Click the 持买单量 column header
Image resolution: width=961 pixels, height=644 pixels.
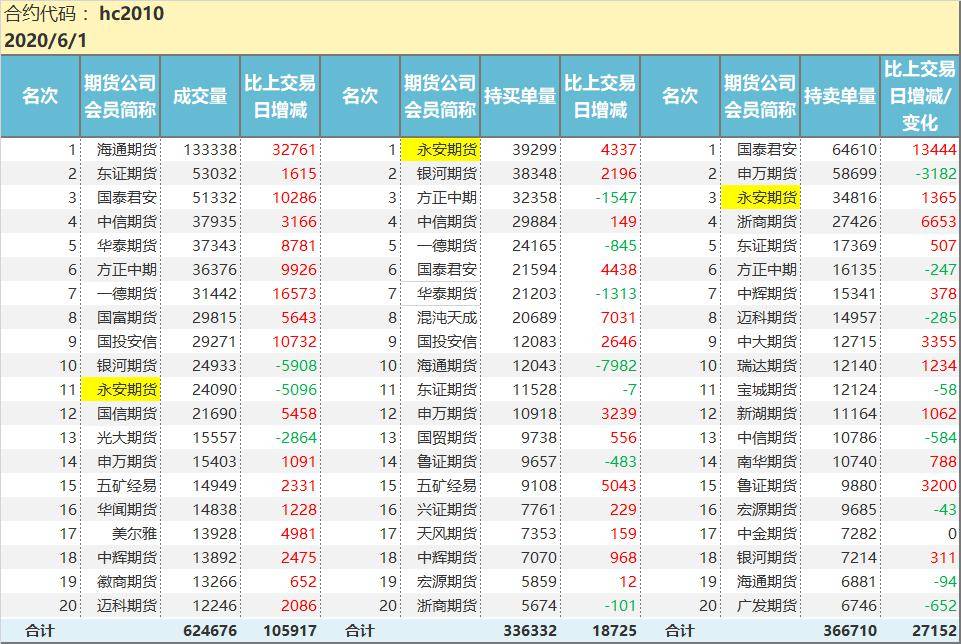pyautogui.click(x=520, y=96)
